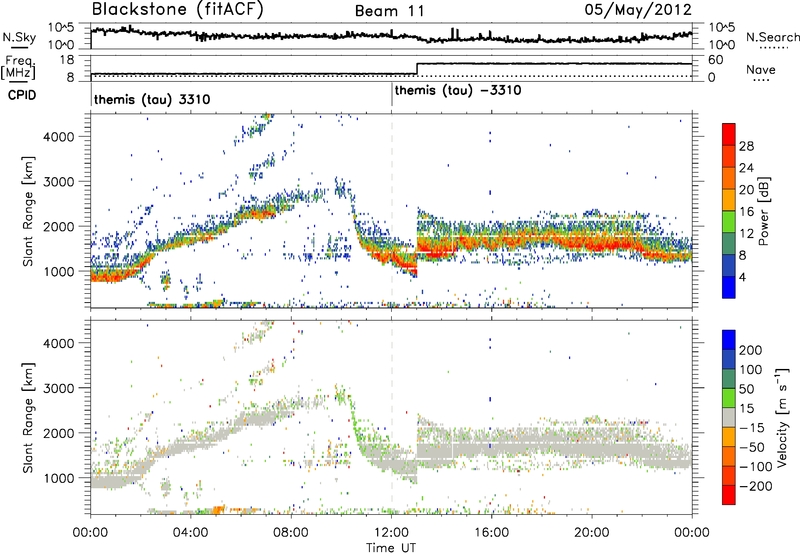
Task: Select the 'Freq. [MHz]' axis label
Action: tap(18, 67)
